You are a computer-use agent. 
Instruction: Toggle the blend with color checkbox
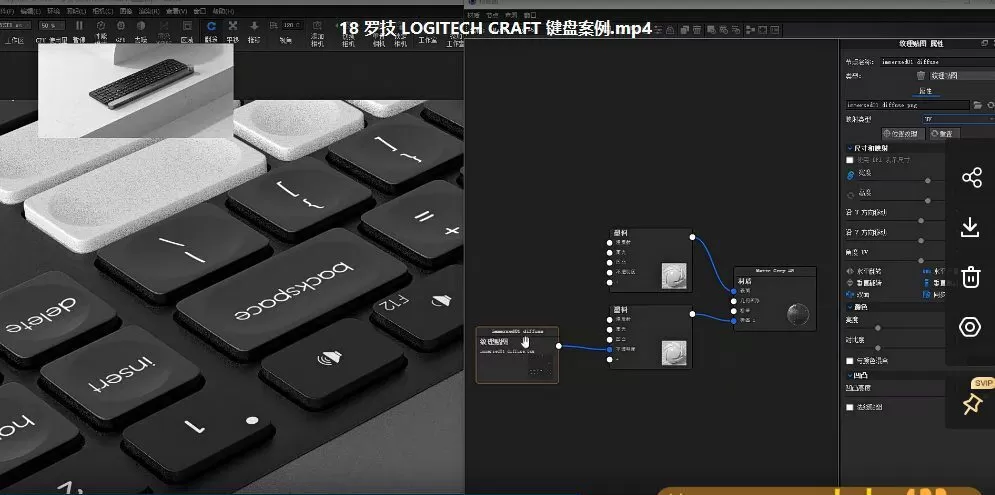[850, 361]
